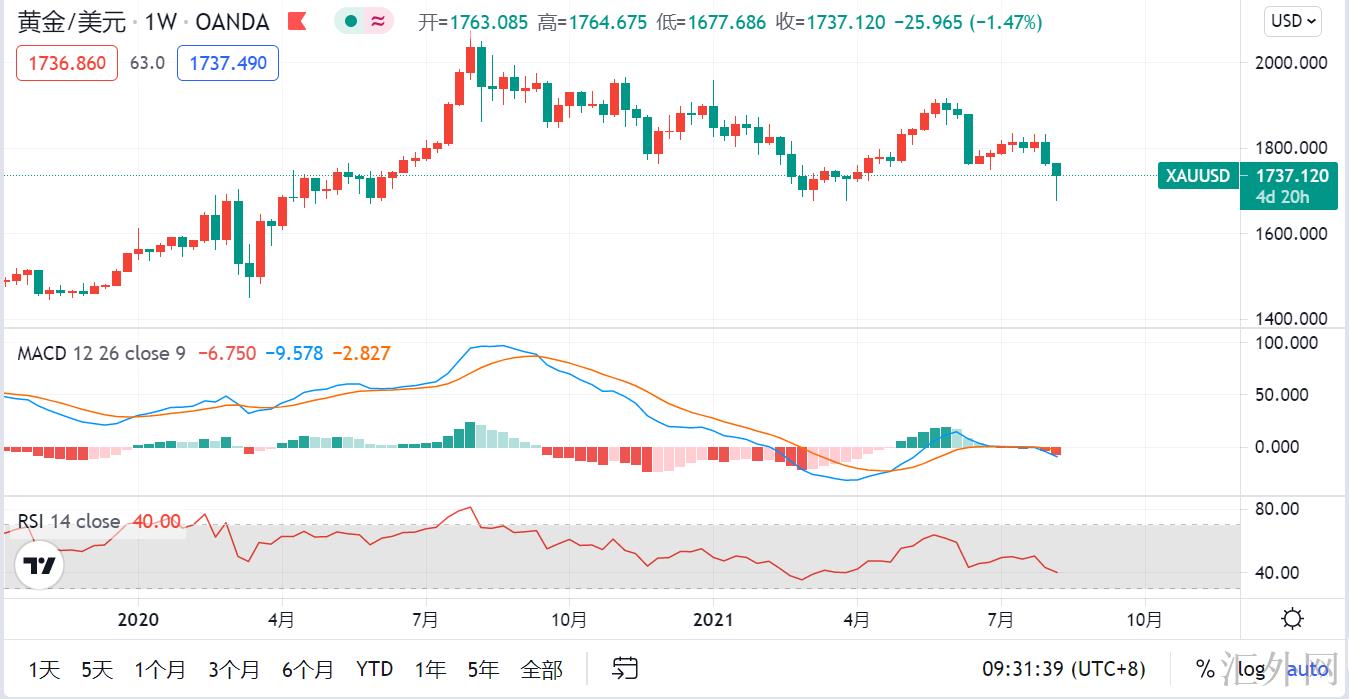1349x699 pixels.
Task: Select the YTD date range
Action: (374, 669)
